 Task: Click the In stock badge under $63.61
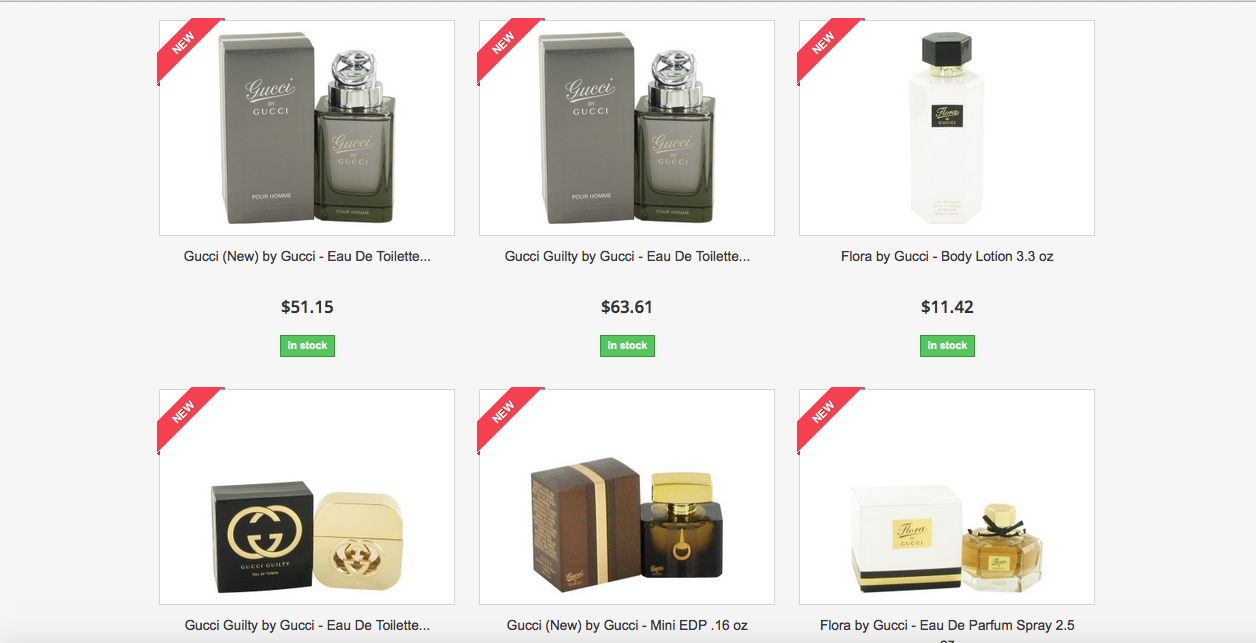[627, 346]
